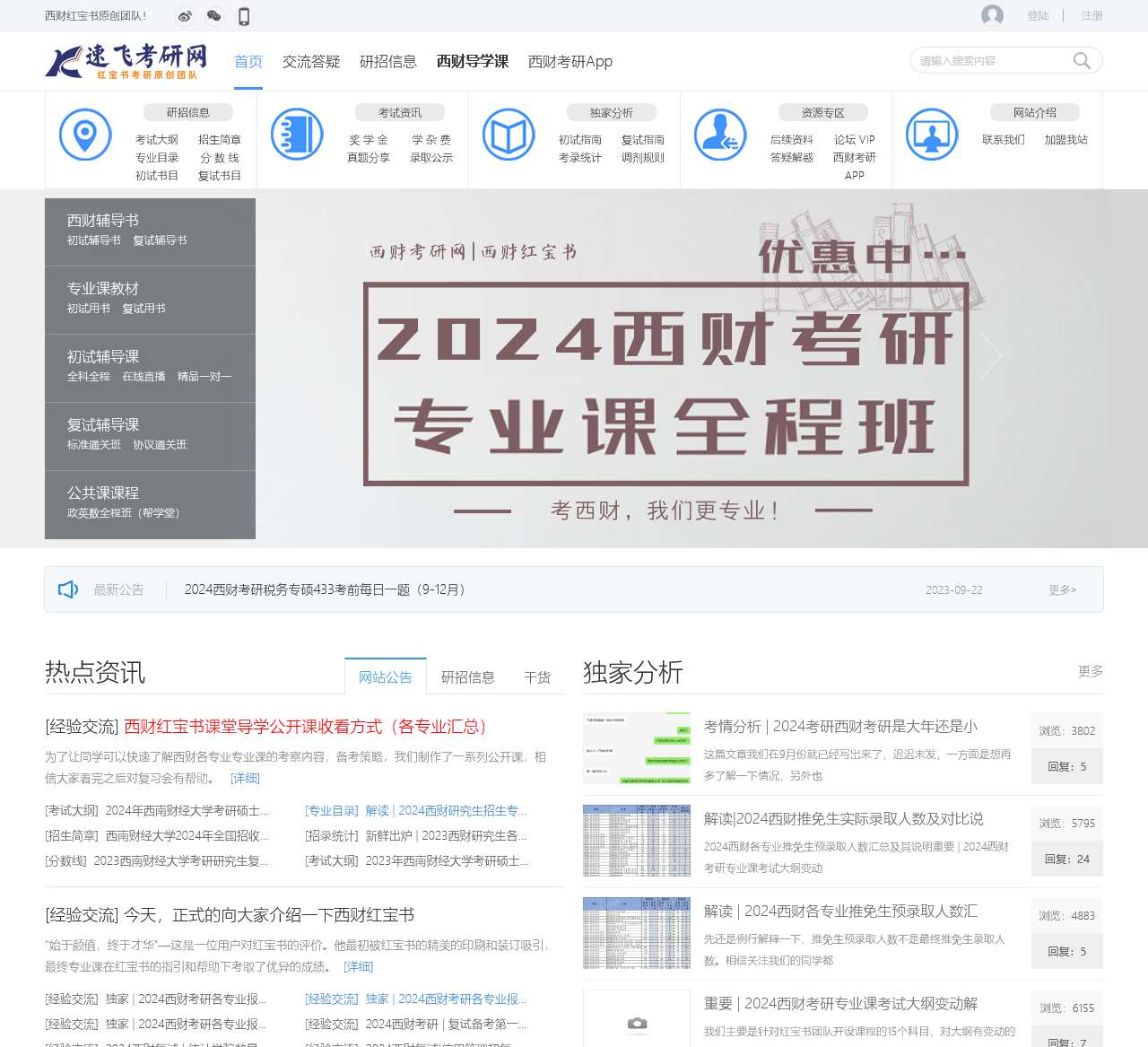1148x1047 pixels.
Task: Switch to the 研招信息 news tab
Action: 467,677
